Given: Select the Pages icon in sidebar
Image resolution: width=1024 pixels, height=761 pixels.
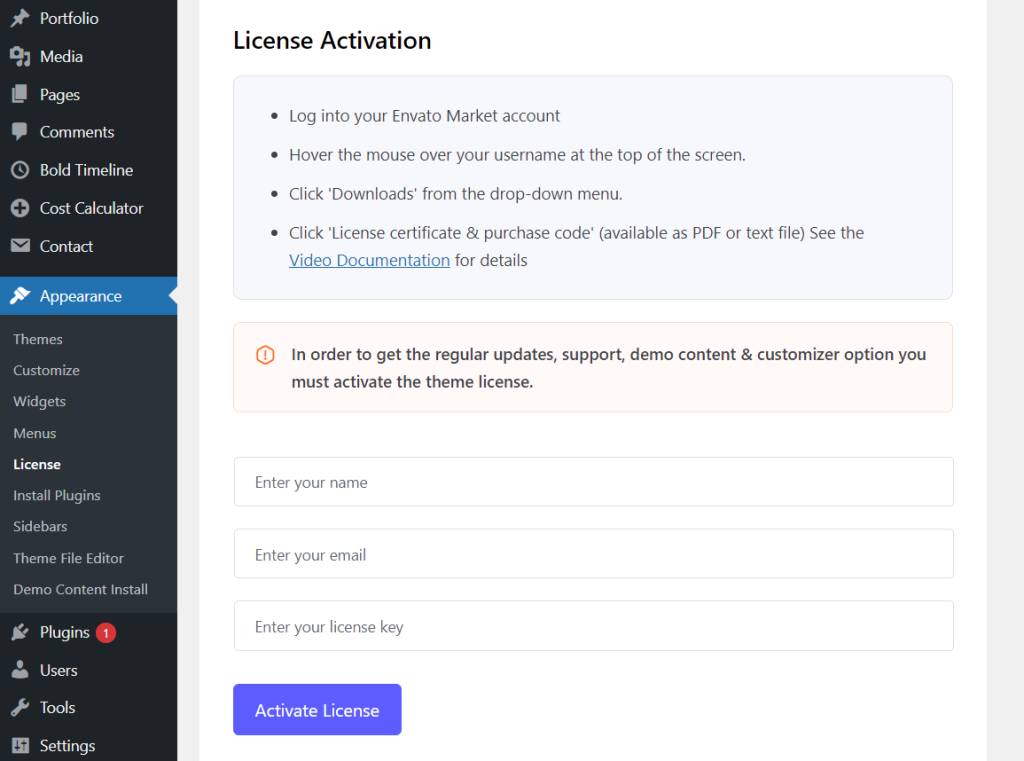Looking at the screenshot, I should (22, 94).
